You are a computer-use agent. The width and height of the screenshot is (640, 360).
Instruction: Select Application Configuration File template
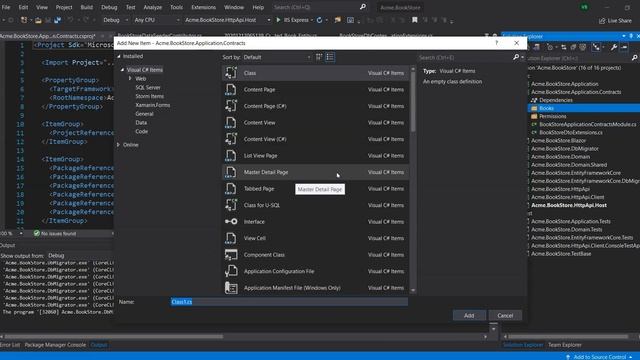click(x=315, y=271)
